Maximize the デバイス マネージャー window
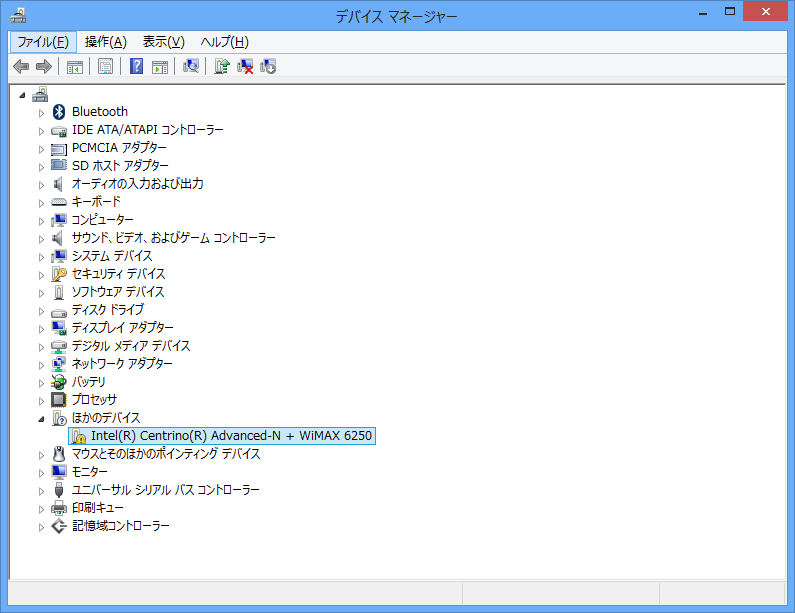This screenshot has width=795, height=613. pos(730,12)
